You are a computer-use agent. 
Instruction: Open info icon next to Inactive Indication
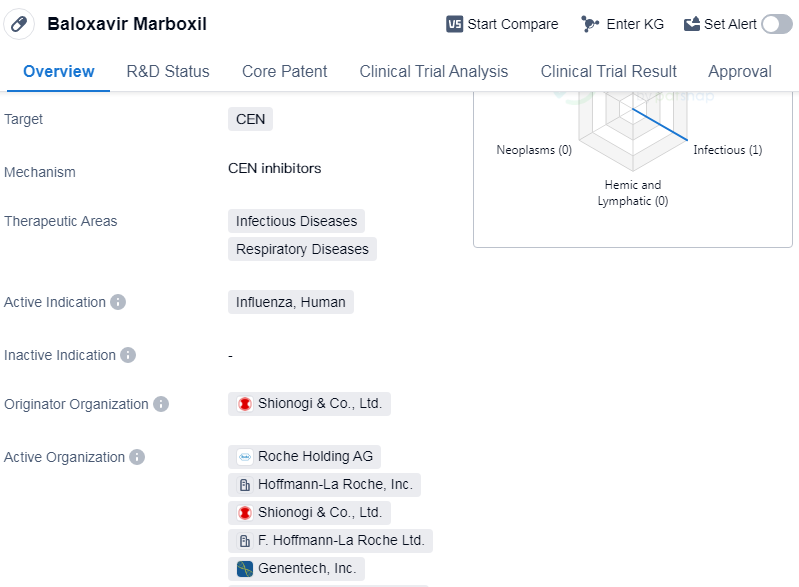(x=128, y=355)
